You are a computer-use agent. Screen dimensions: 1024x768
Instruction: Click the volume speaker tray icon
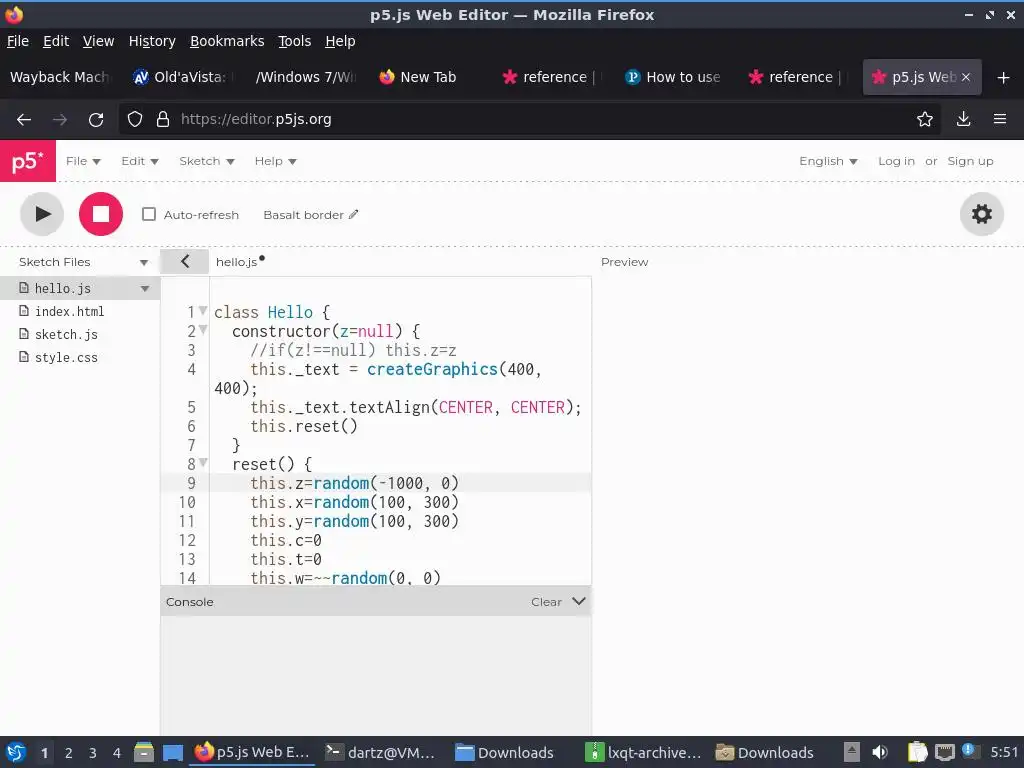pyautogui.click(x=880, y=752)
